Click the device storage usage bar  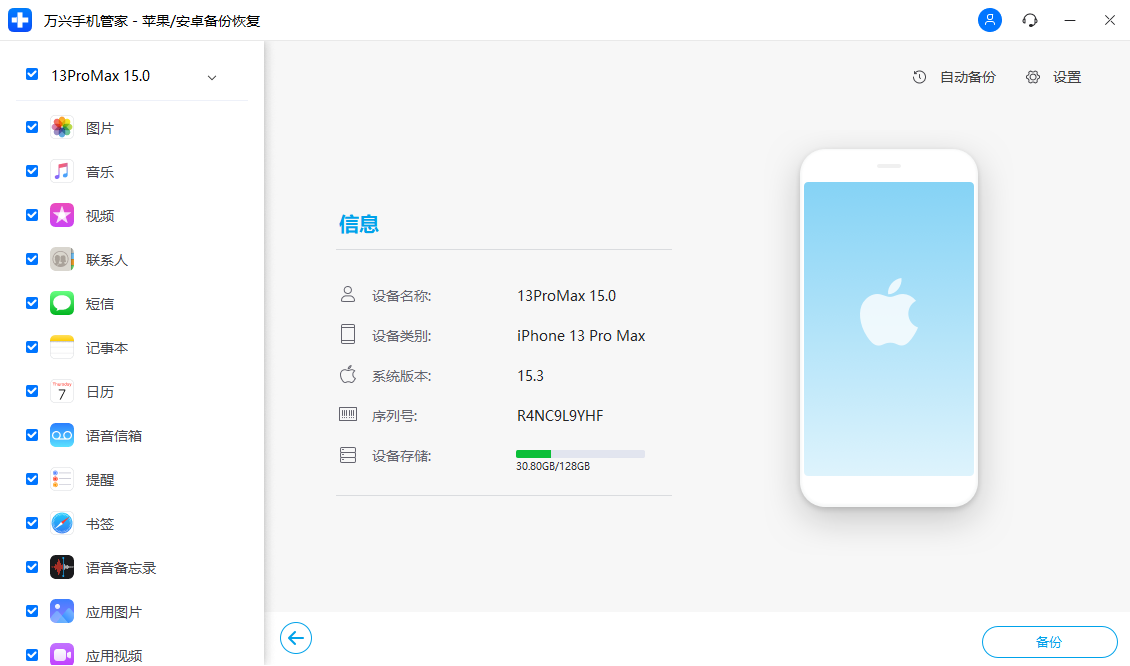(580, 454)
